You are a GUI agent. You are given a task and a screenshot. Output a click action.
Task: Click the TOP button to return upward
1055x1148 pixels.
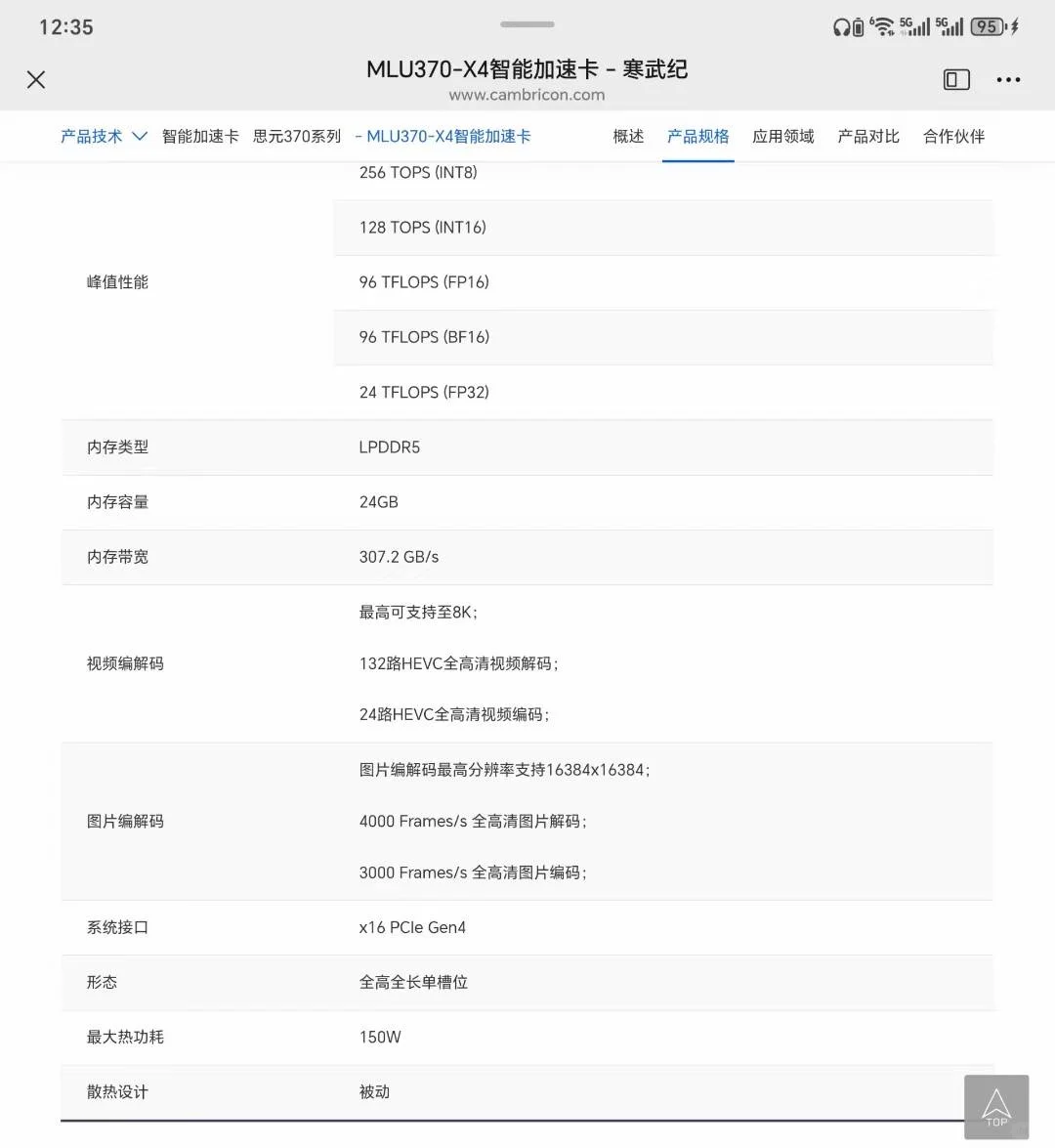pos(996,1106)
